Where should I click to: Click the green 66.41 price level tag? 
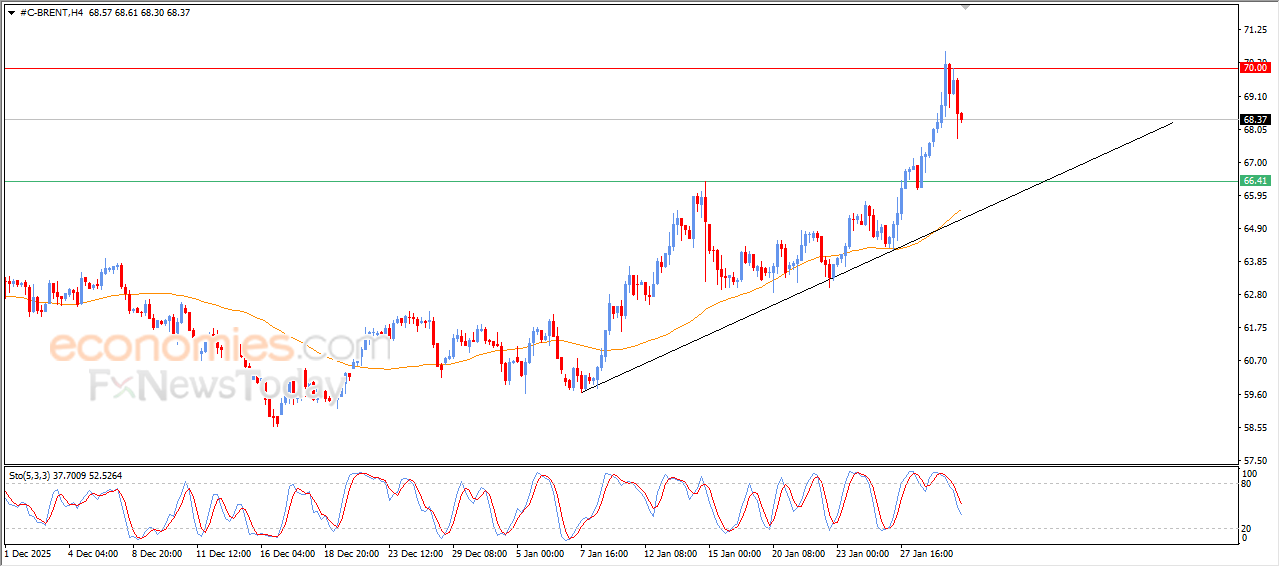[1254, 181]
